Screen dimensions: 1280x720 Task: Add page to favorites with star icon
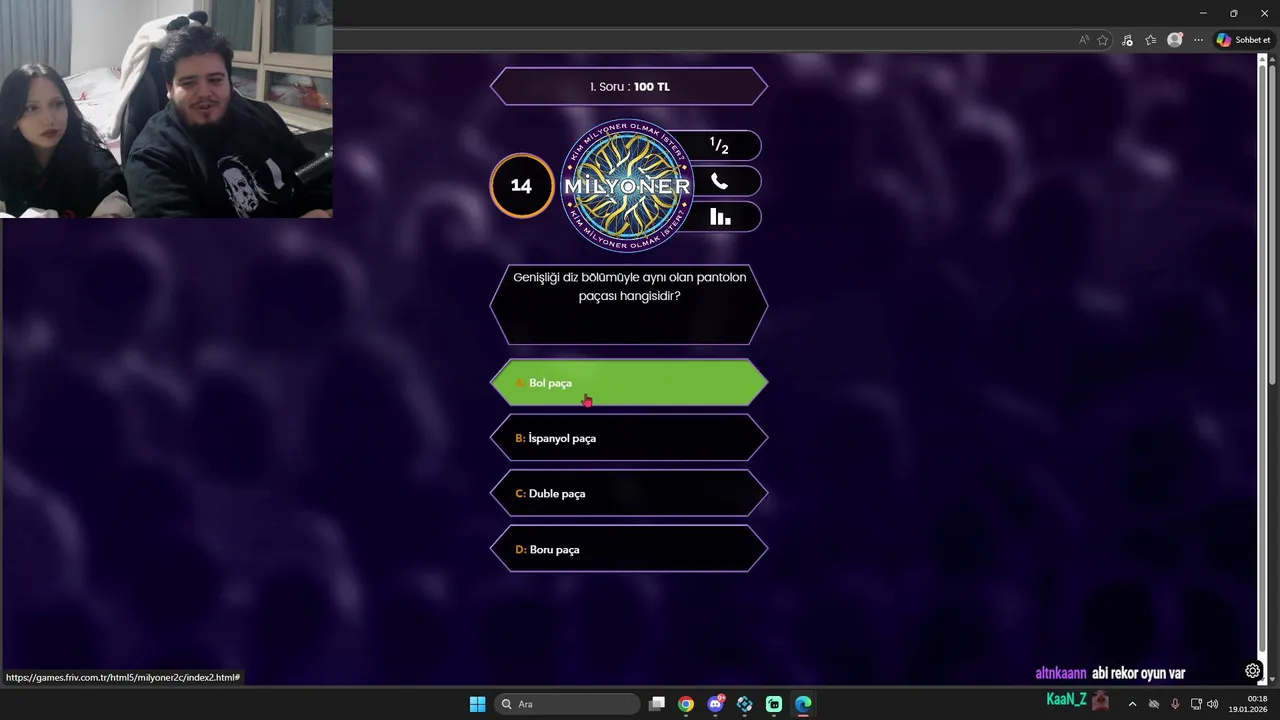coord(1103,40)
